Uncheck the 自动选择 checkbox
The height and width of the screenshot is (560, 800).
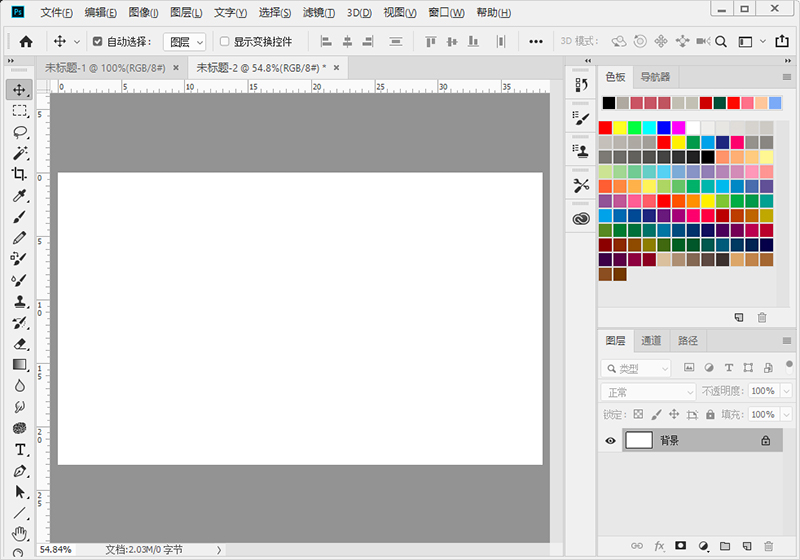tap(97, 42)
